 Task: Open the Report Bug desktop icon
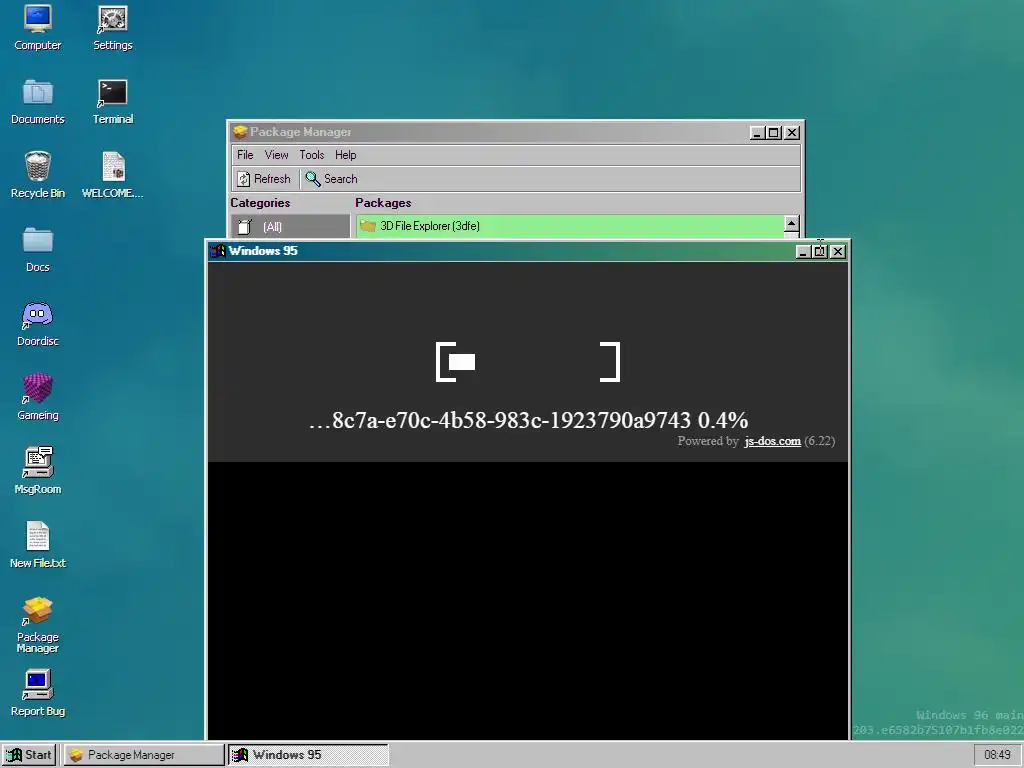coord(38,693)
